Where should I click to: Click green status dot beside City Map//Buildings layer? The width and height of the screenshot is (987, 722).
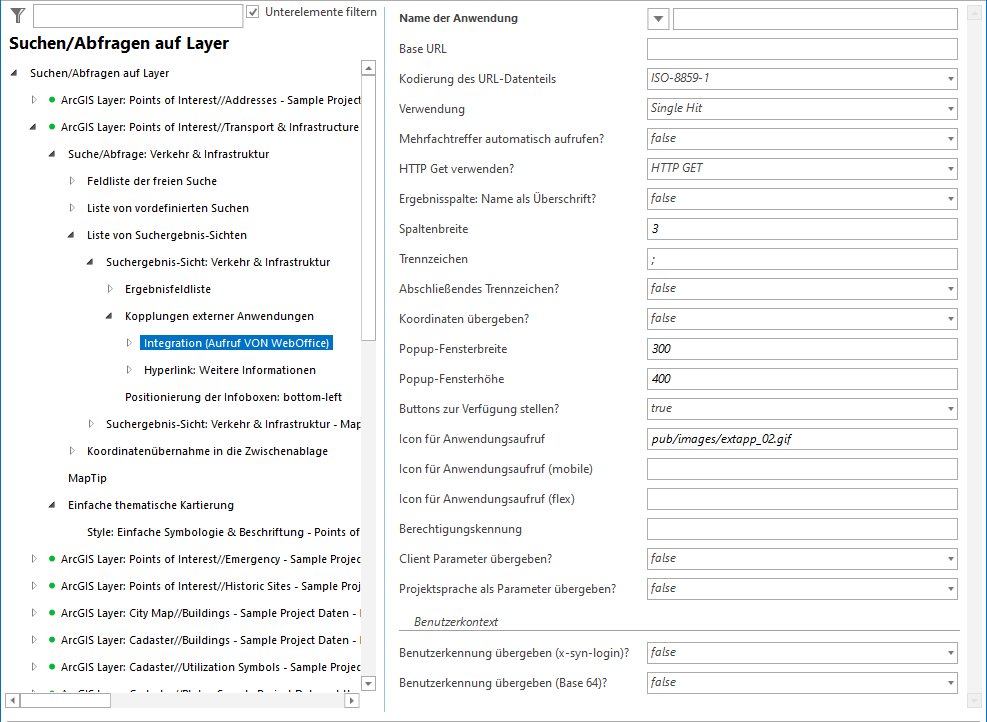click(50, 613)
